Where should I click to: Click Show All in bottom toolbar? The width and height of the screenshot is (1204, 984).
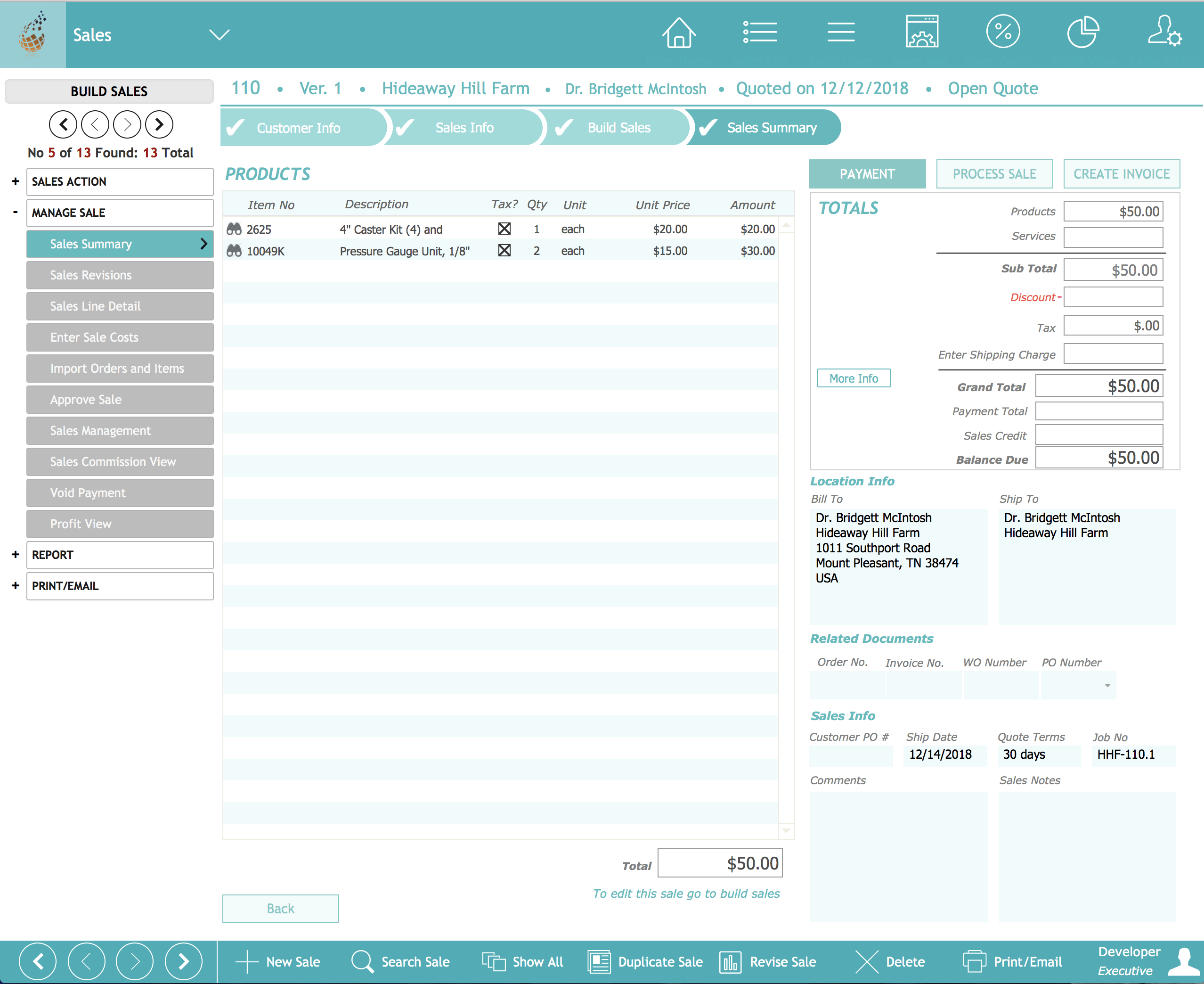522,962
